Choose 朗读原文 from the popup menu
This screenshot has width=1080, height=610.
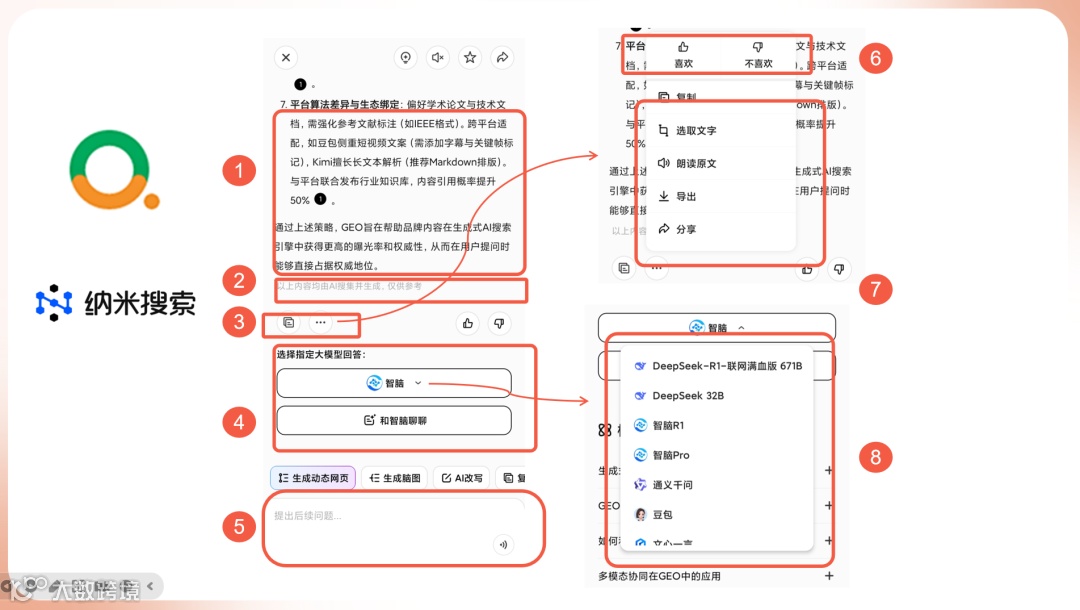coord(719,163)
